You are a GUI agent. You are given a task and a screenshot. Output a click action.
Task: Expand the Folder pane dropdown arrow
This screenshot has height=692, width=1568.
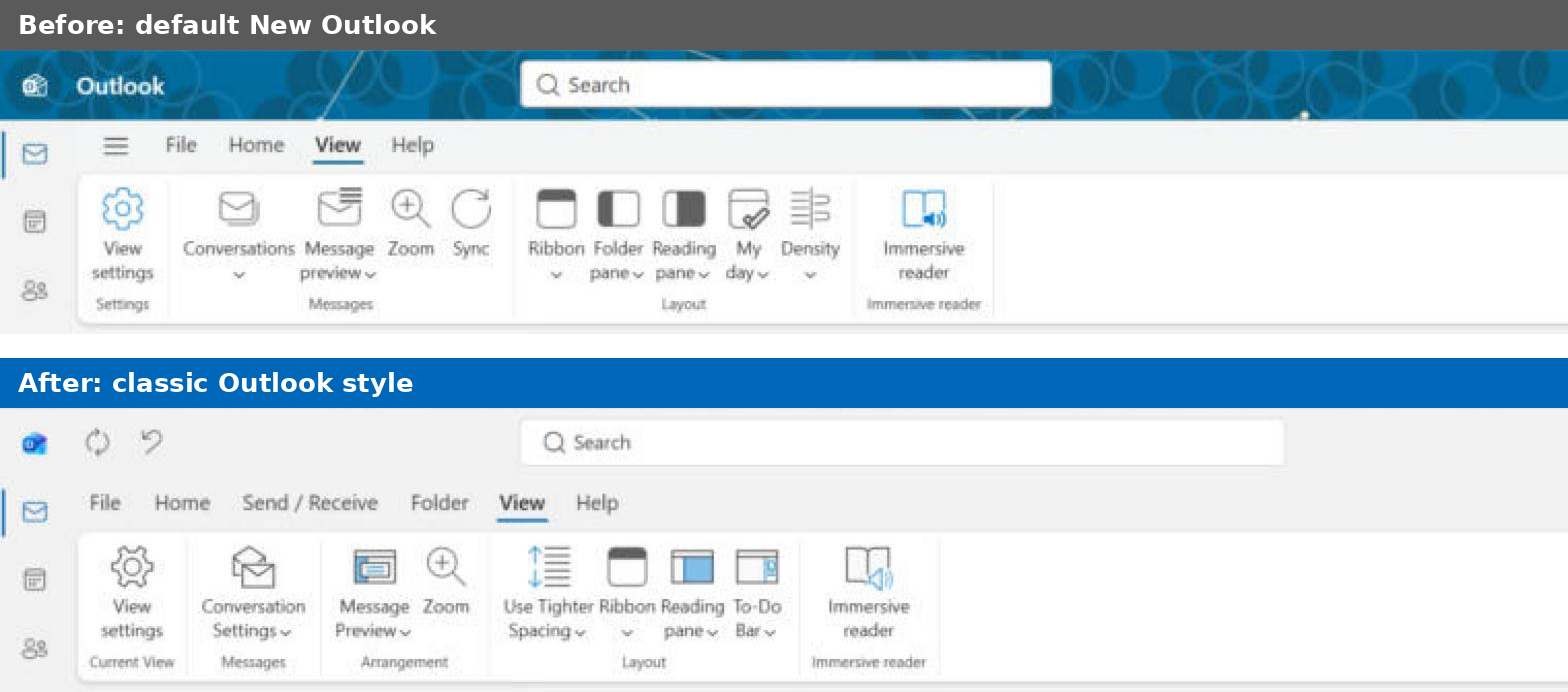pos(638,274)
